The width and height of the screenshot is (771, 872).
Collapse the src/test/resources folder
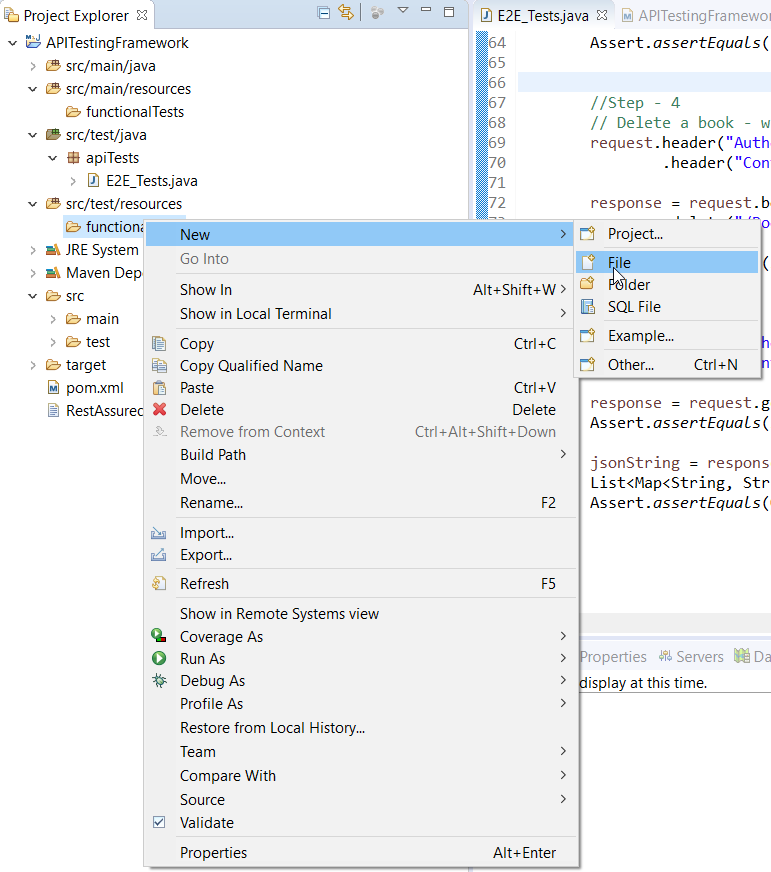click(x=33, y=204)
